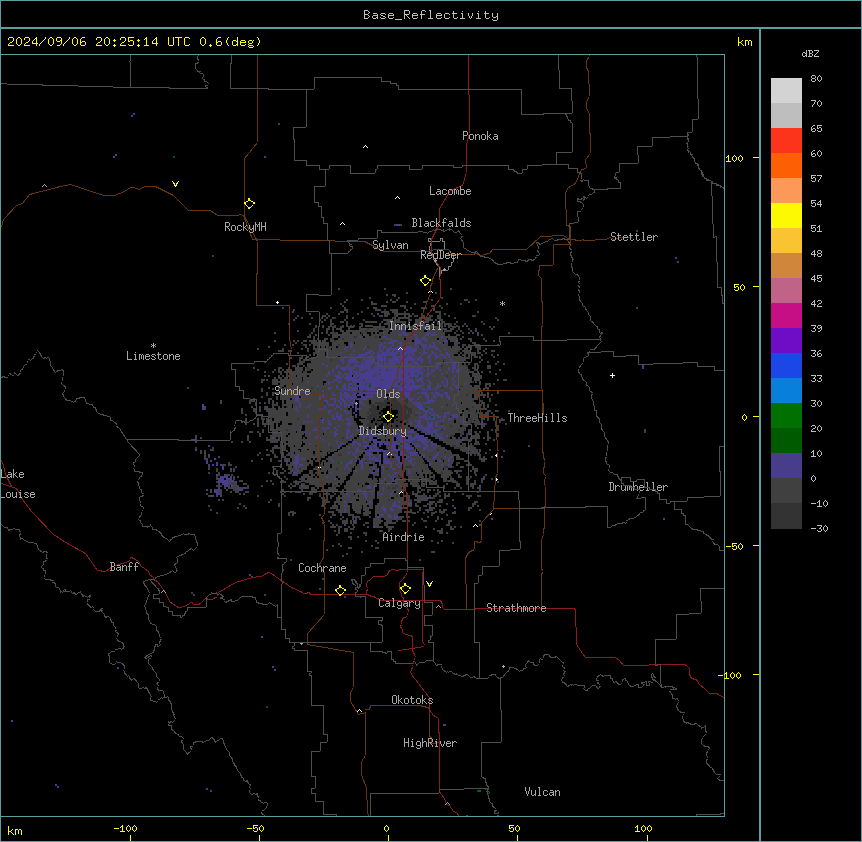Select the light gray 70-80 dBZ legend swatch

click(x=786, y=90)
